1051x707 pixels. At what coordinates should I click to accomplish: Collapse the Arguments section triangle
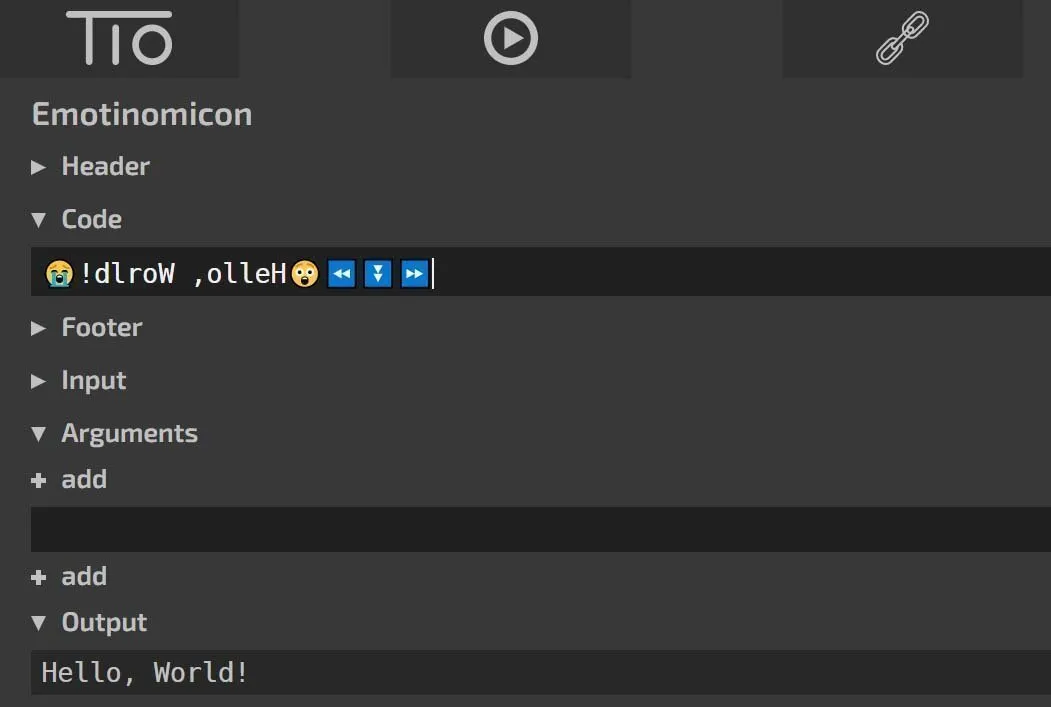(x=39, y=434)
